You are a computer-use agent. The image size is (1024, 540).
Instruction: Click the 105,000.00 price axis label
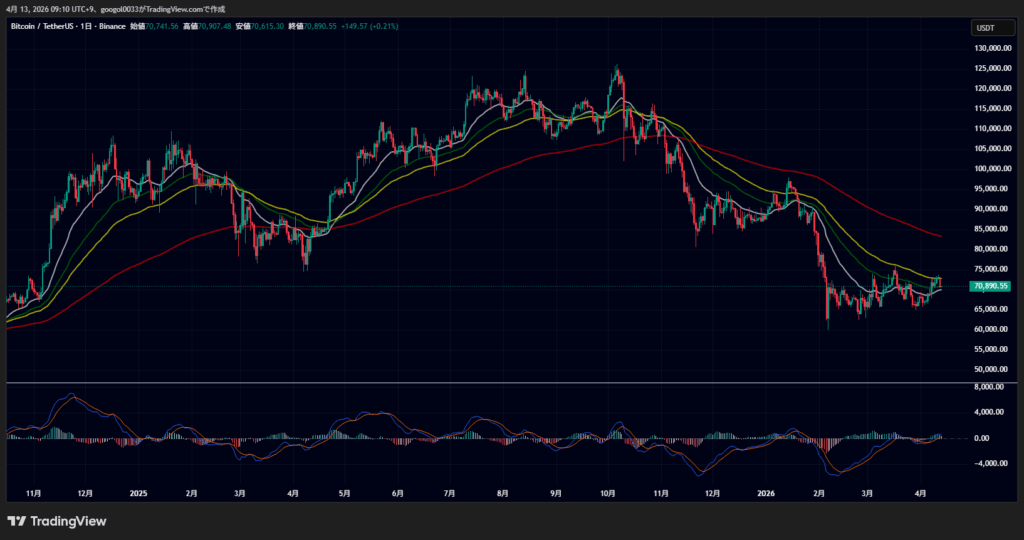992,148
